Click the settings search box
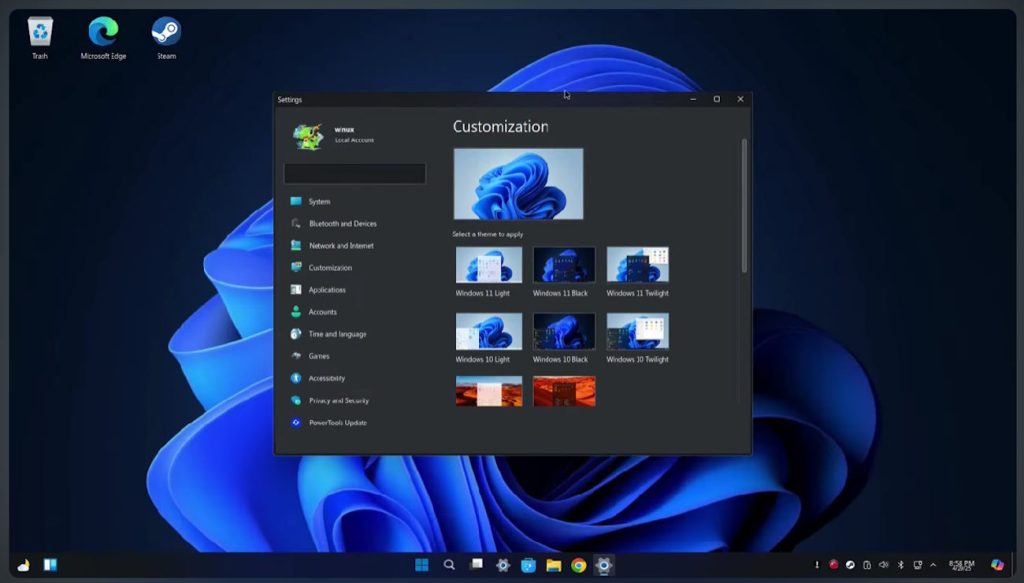This screenshot has height=583, width=1024. click(355, 174)
